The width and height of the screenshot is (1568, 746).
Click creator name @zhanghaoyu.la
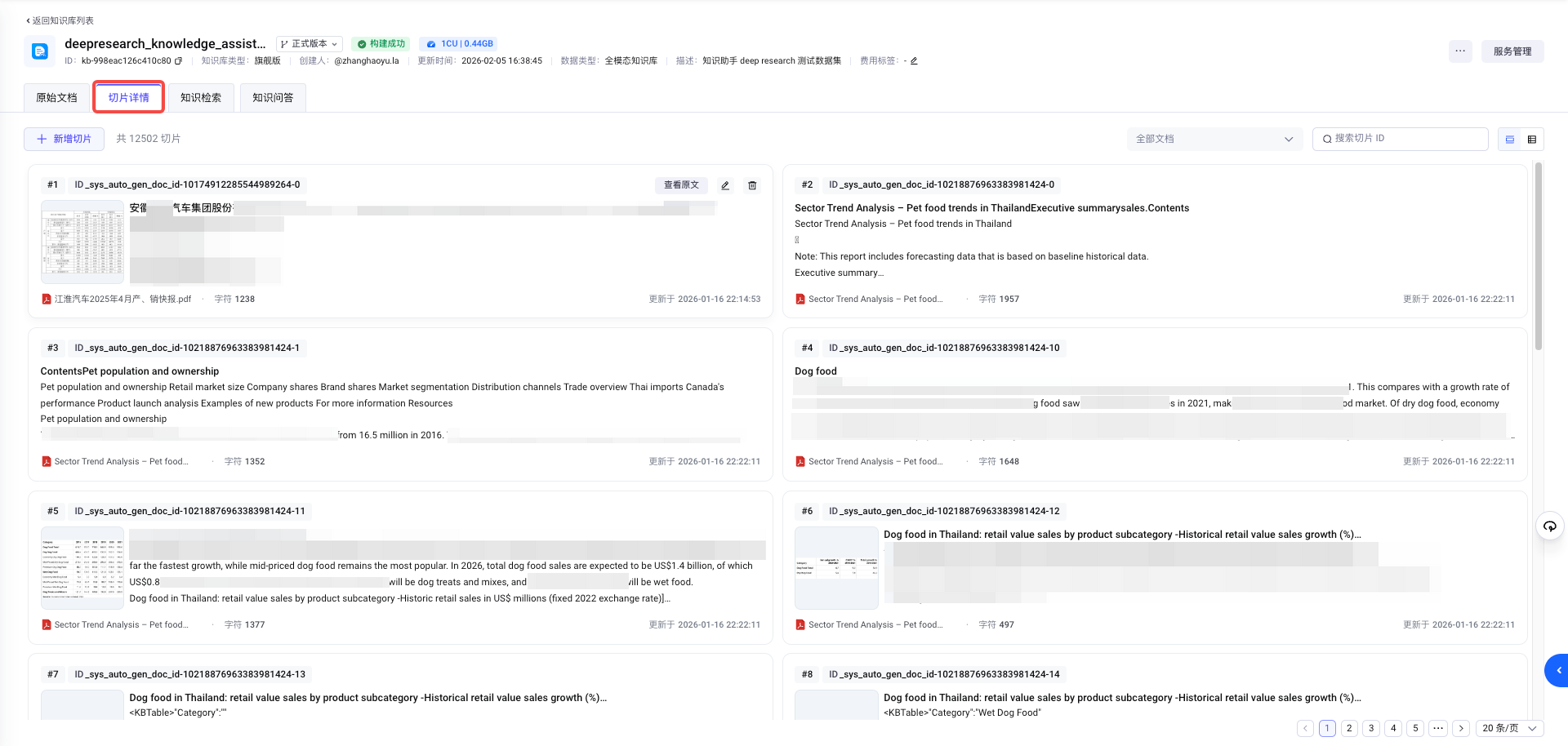[367, 61]
